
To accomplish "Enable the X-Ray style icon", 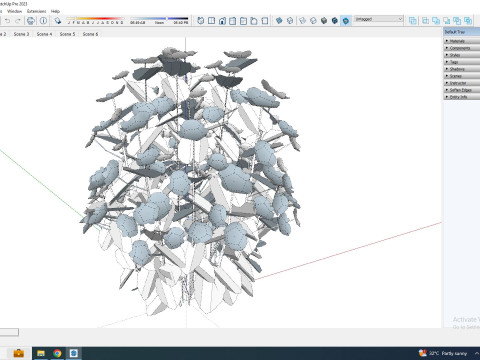I will point(279,21).
